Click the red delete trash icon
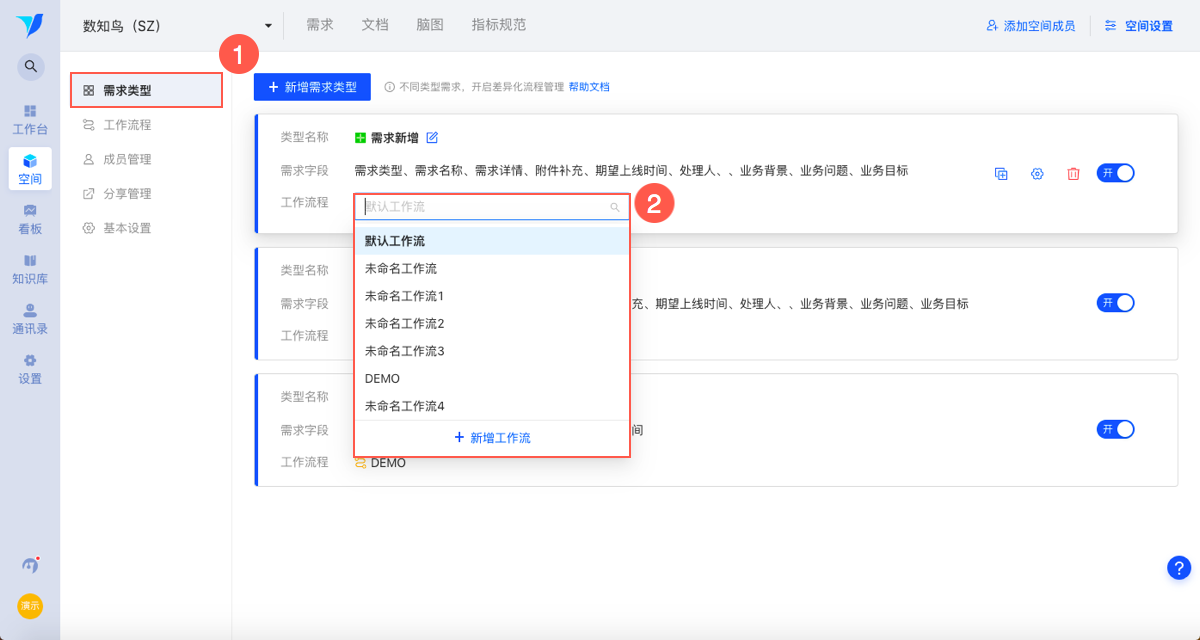Viewport: 1200px width, 640px height. (x=1073, y=174)
